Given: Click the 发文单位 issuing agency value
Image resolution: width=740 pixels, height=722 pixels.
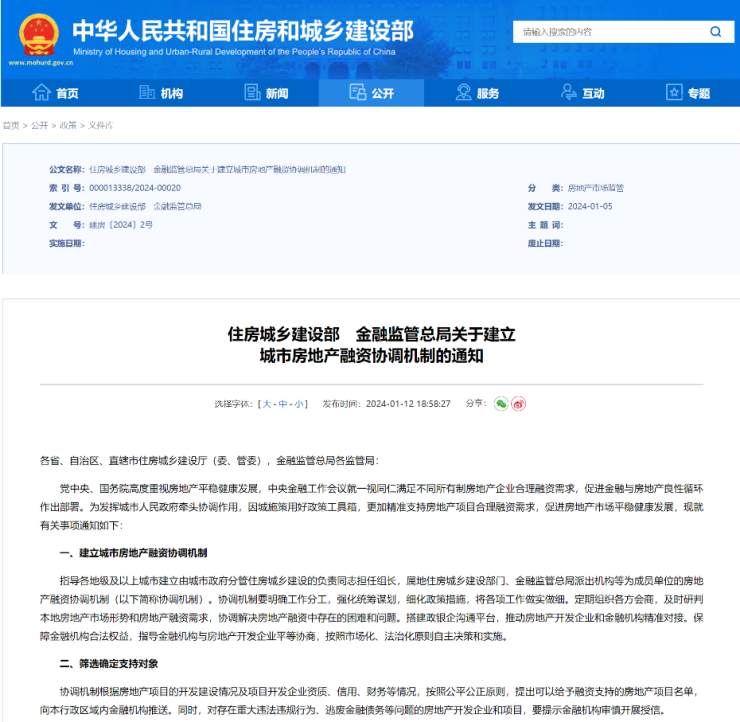Looking at the screenshot, I should tap(145, 206).
